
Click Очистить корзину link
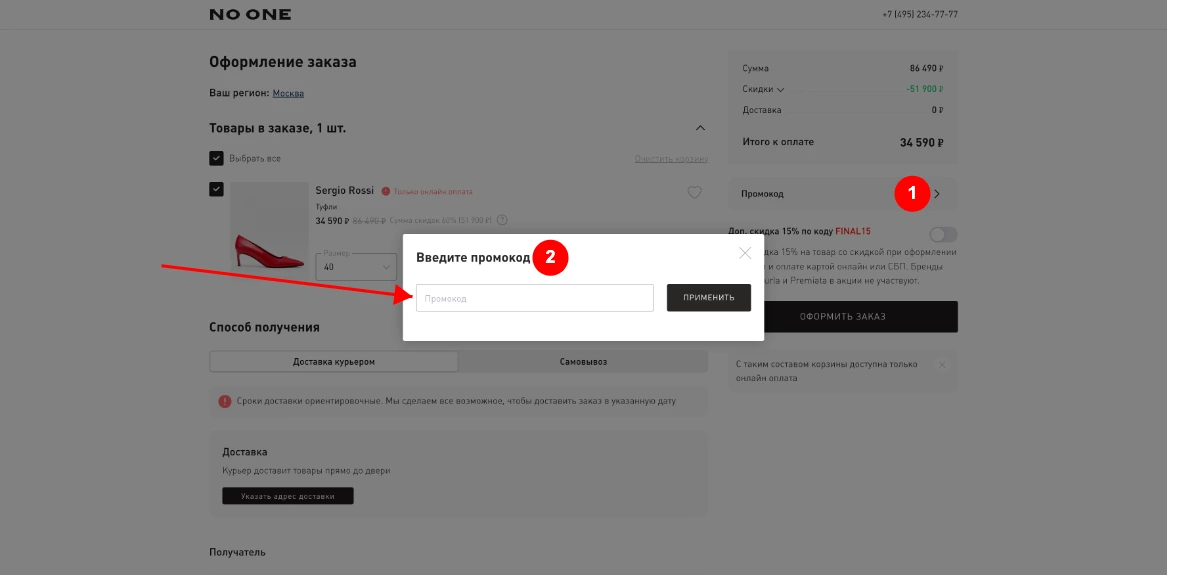[x=670, y=159]
